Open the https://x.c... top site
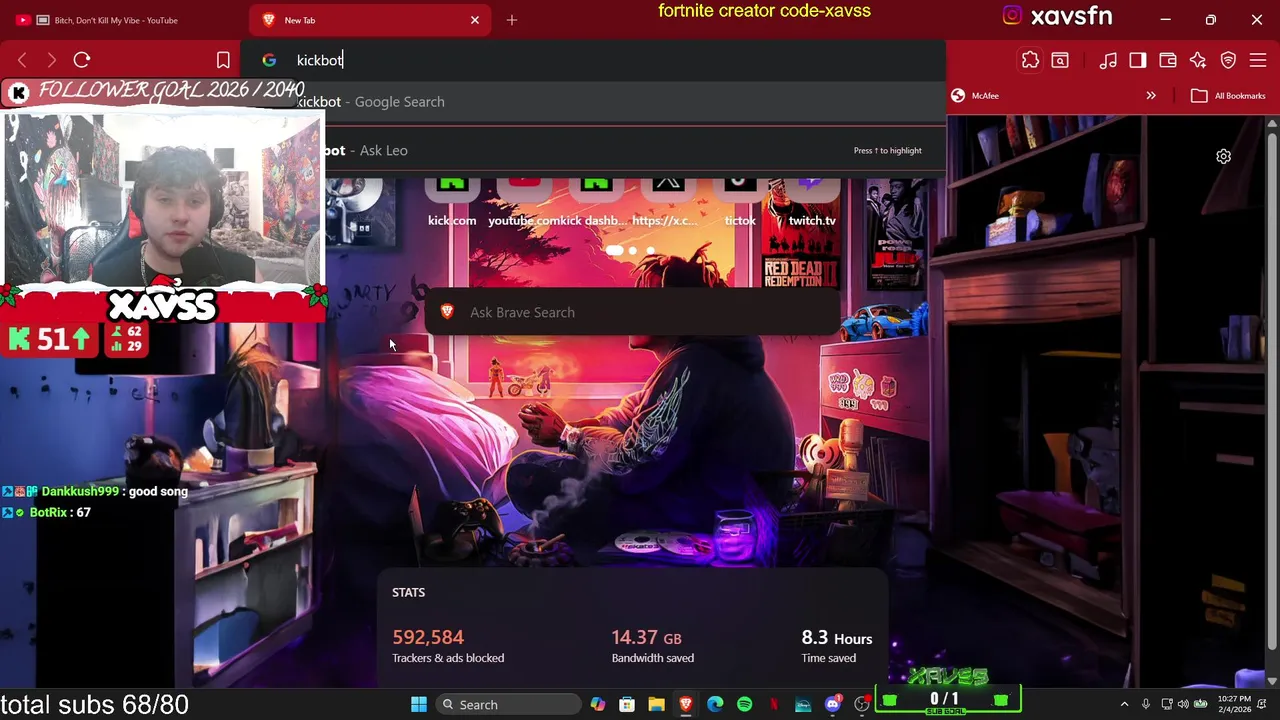This screenshot has height=720, width=1280. click(667, 204)
